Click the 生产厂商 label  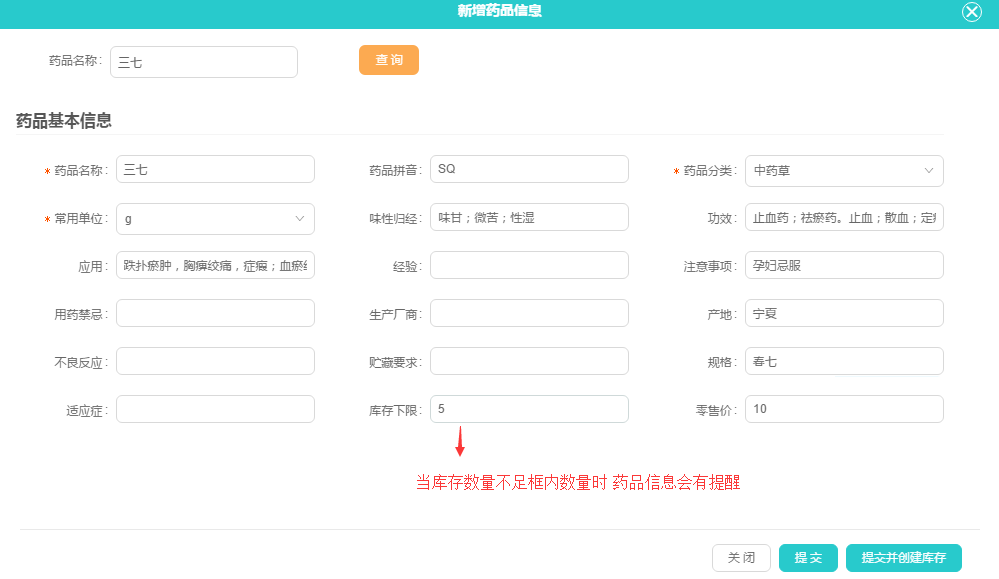pos(395,315)
